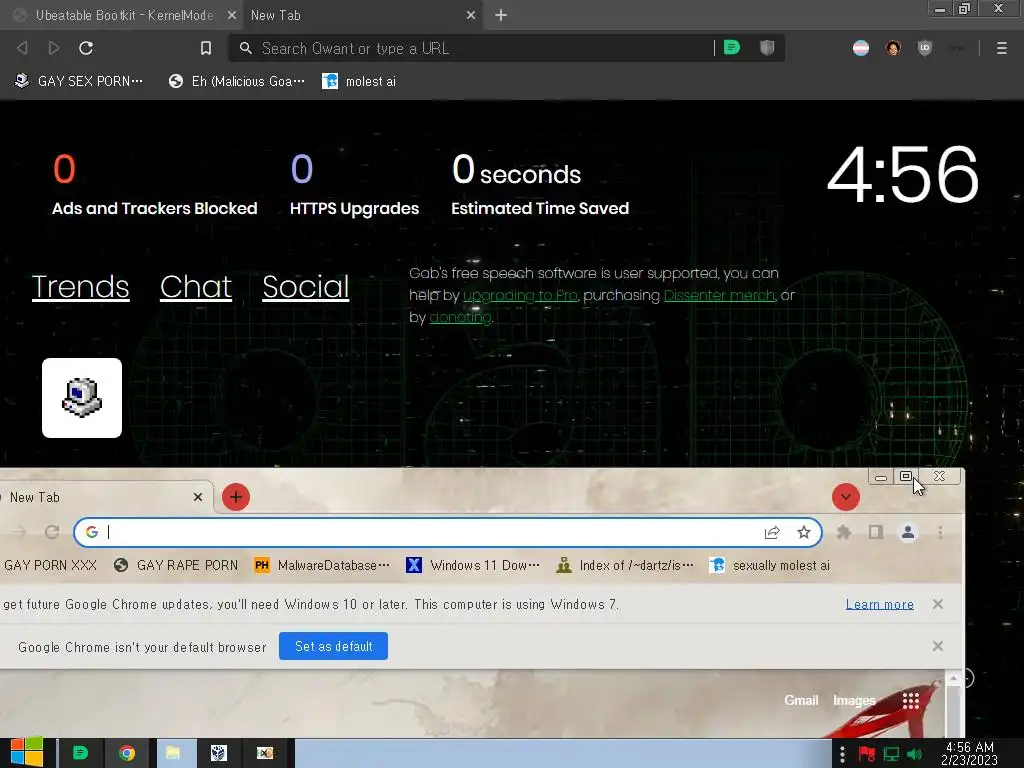Dismiss the Windows 7 update notice
This screenshot has width=1024, height=768.
point(938,604)
